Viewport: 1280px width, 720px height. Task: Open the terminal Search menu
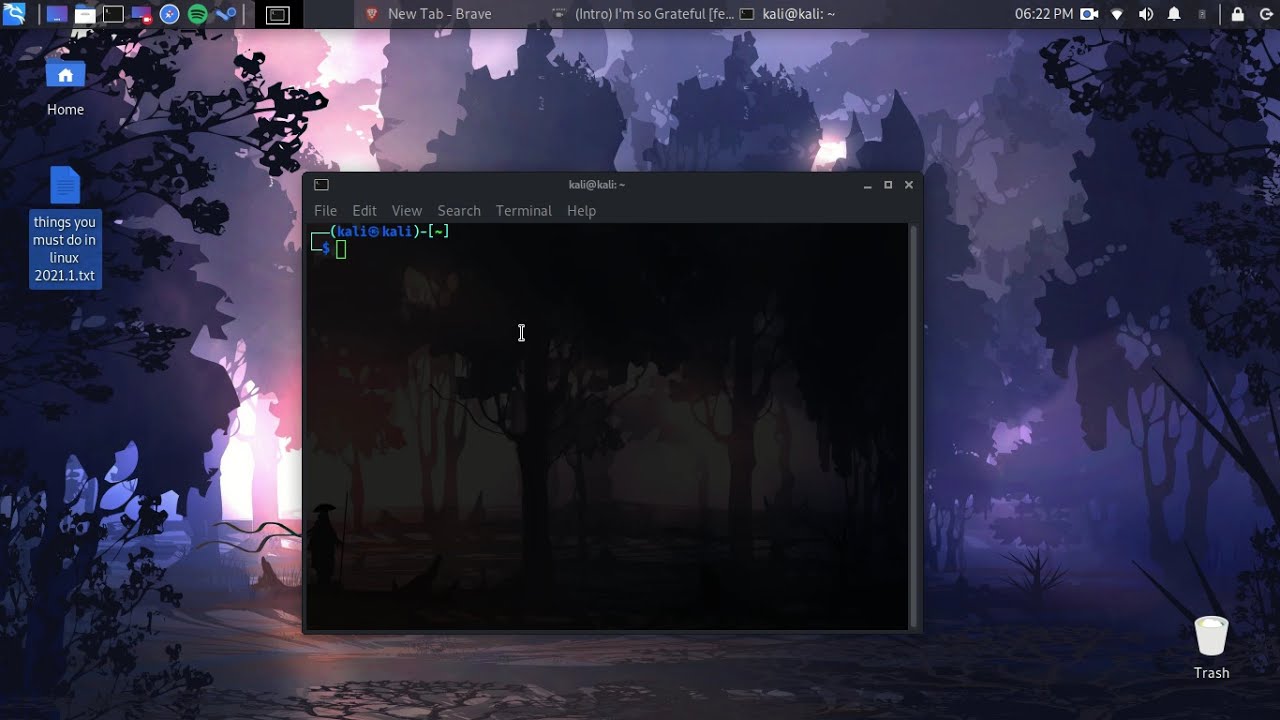[x=459, y=211]
